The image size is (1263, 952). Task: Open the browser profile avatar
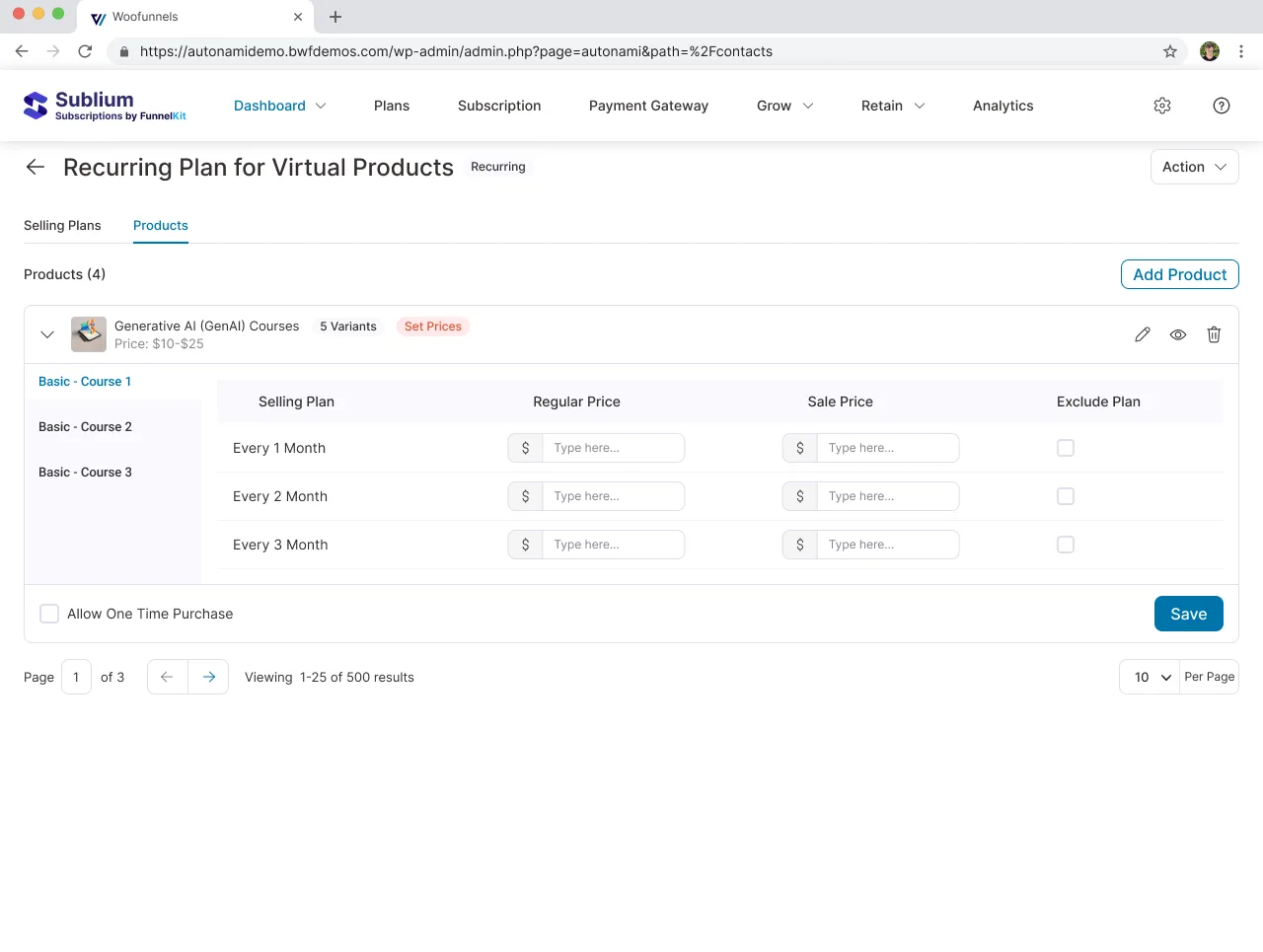tap(1210, 51)
